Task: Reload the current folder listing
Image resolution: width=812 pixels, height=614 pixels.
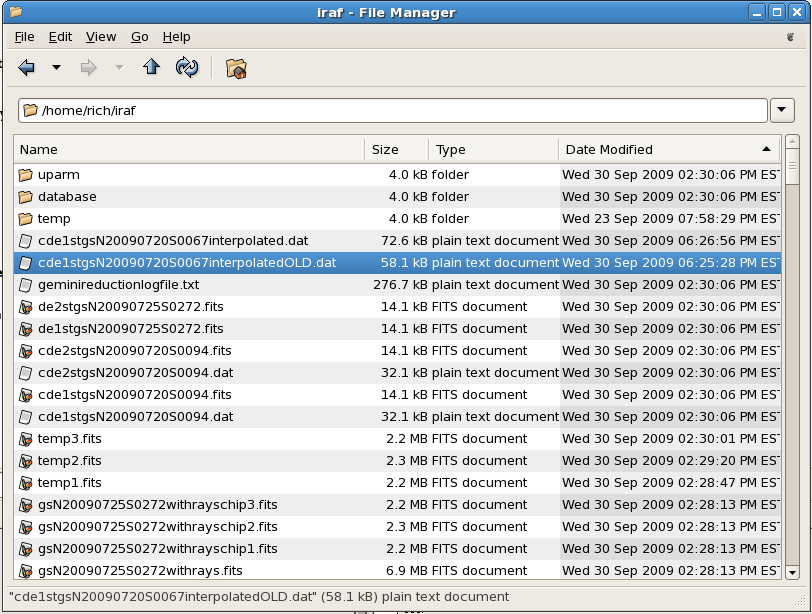Action: (186, 68)
